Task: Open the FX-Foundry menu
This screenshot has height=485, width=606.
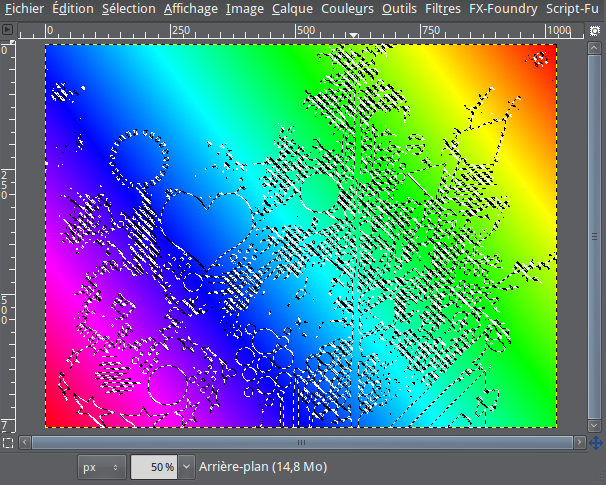Action: pyautogui.click(x=503, y=9)
